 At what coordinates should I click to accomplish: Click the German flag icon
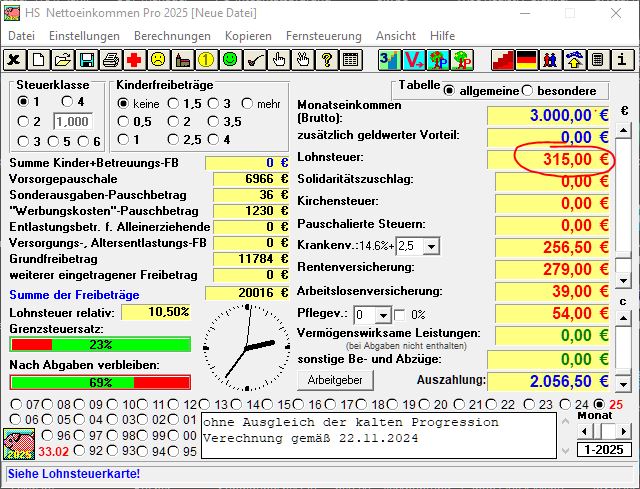(x=526, y=60)
